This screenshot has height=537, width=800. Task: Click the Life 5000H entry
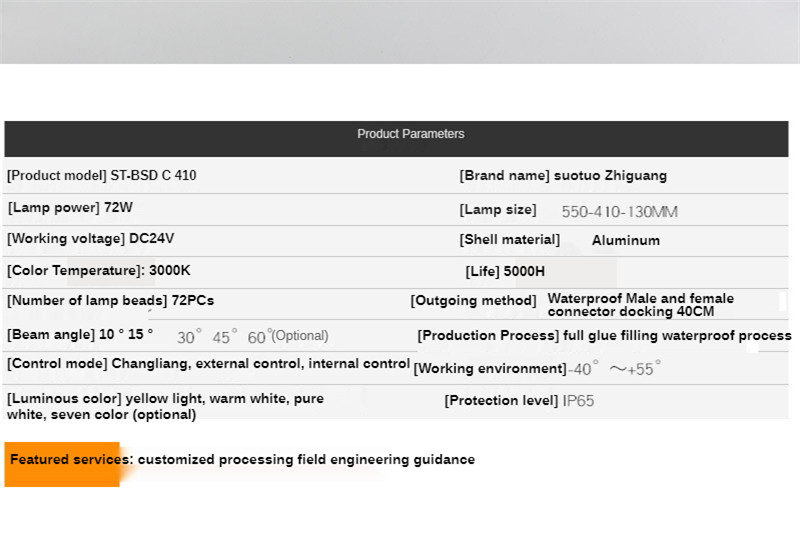505,271
